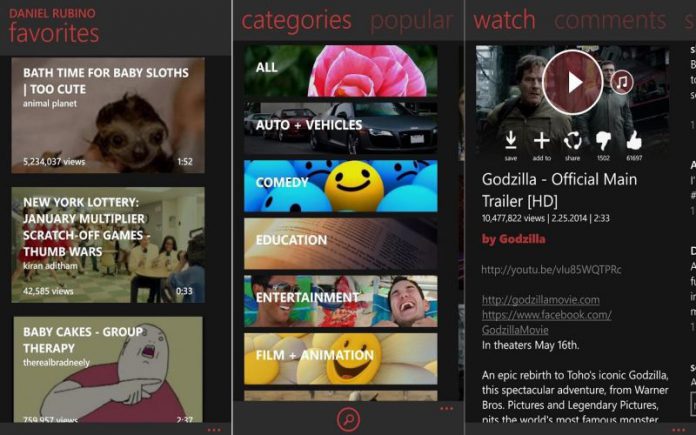Image resolution: width=696 pixels, height=435 pixels.
Task: Open search from the categories screen
Action: click(348, 419)
